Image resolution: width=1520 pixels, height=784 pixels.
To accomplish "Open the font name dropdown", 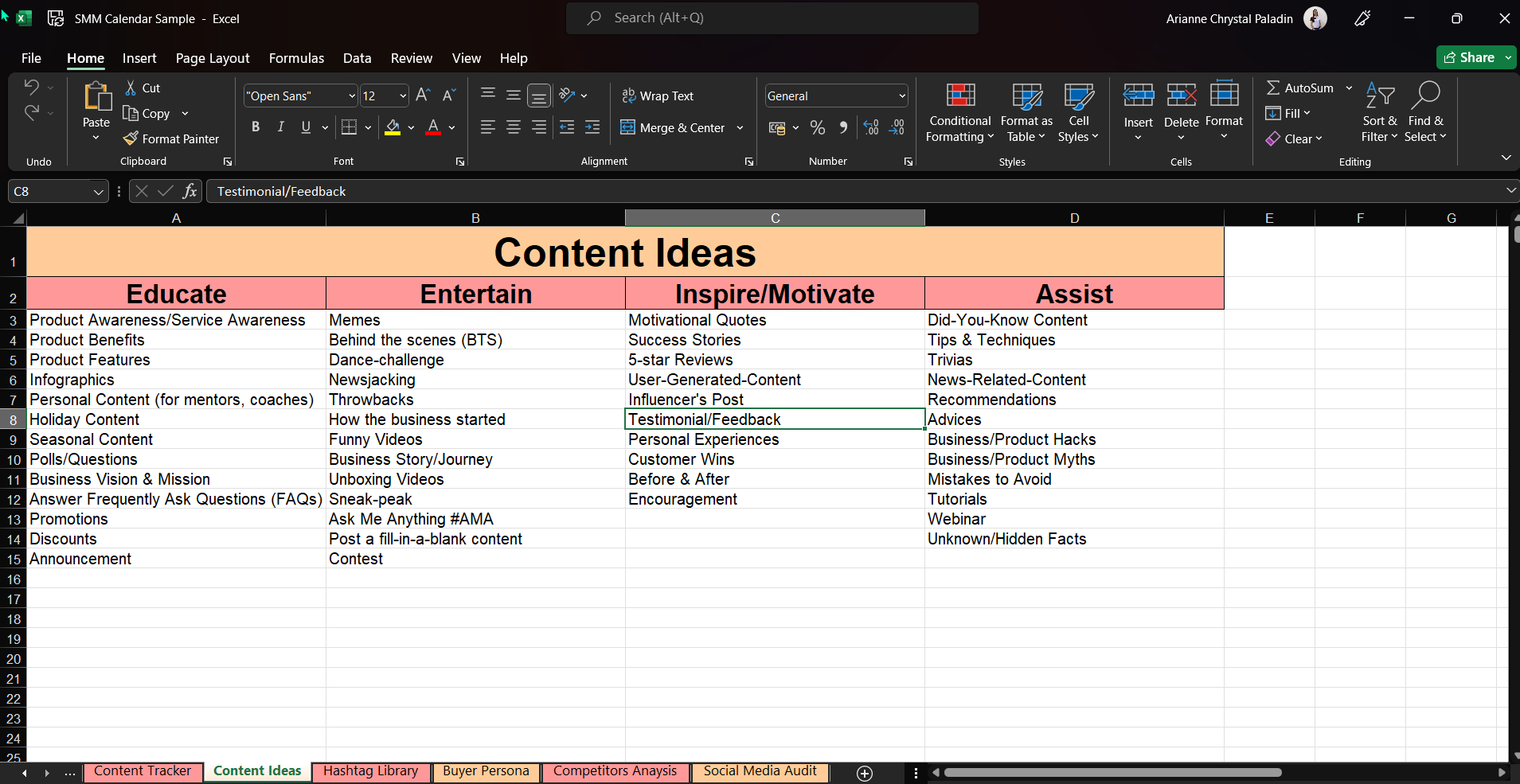I will 352,96.
